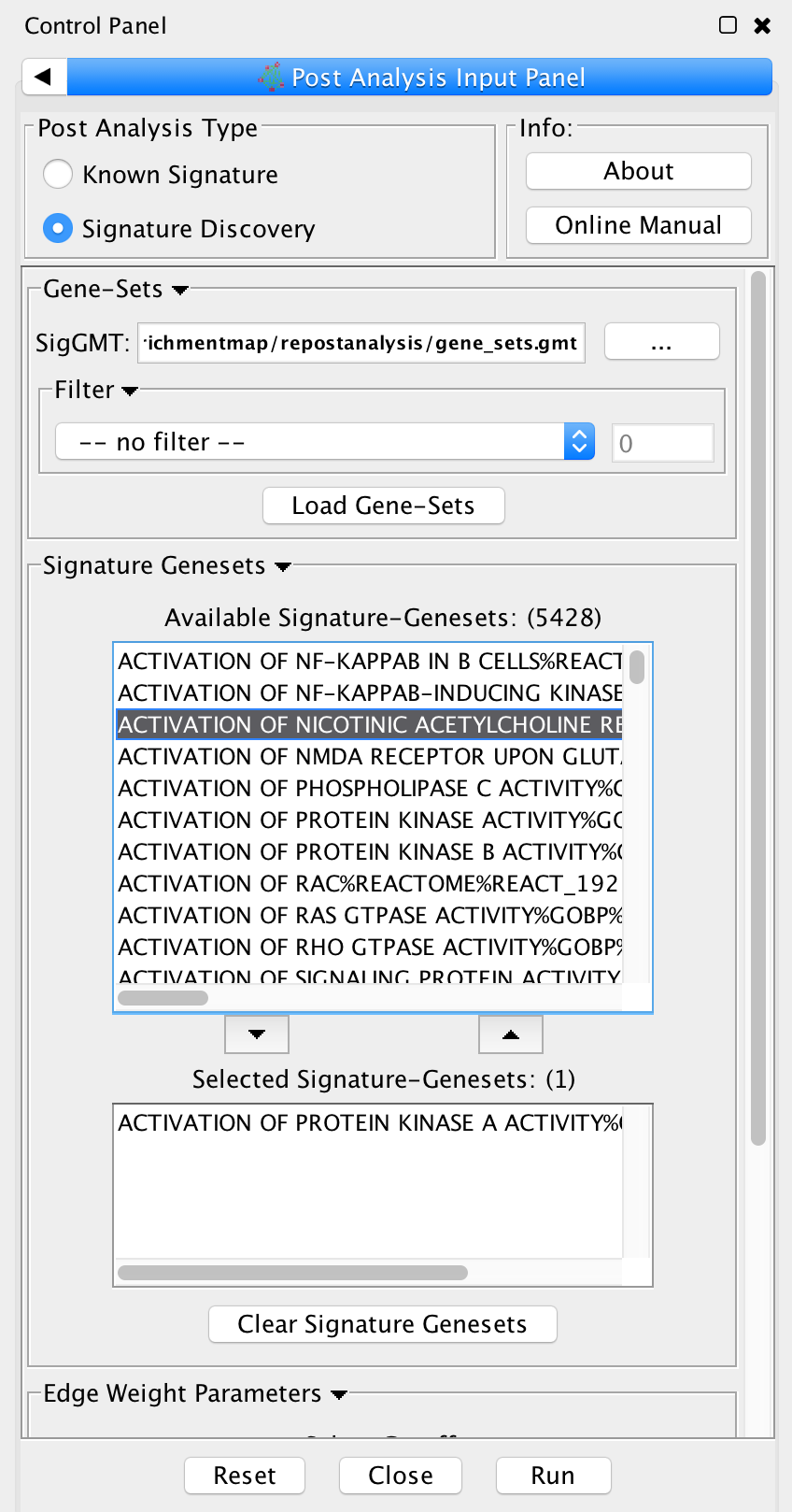Select ACTIVATION OF RAC geneset in list
The width and height of the screenshot is (792, 1512).
point(369,883)
